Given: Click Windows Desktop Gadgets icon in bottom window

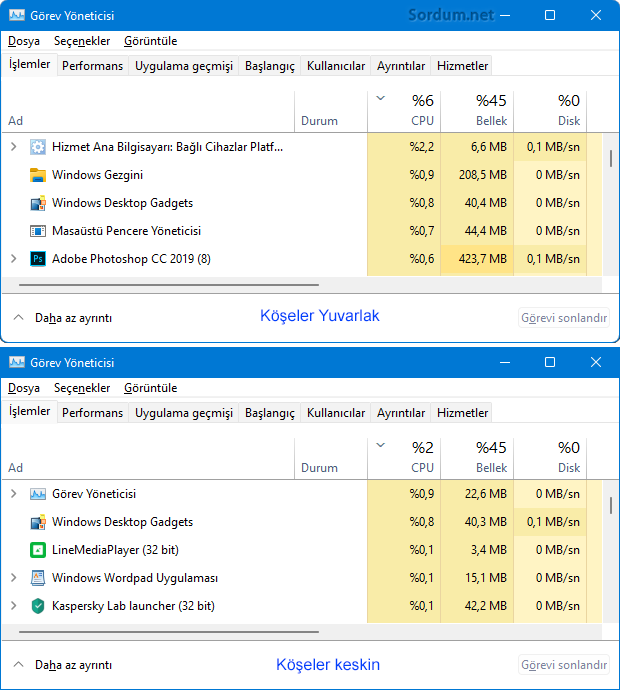Looking at the screenshot, I should click(x=38, y=522).
